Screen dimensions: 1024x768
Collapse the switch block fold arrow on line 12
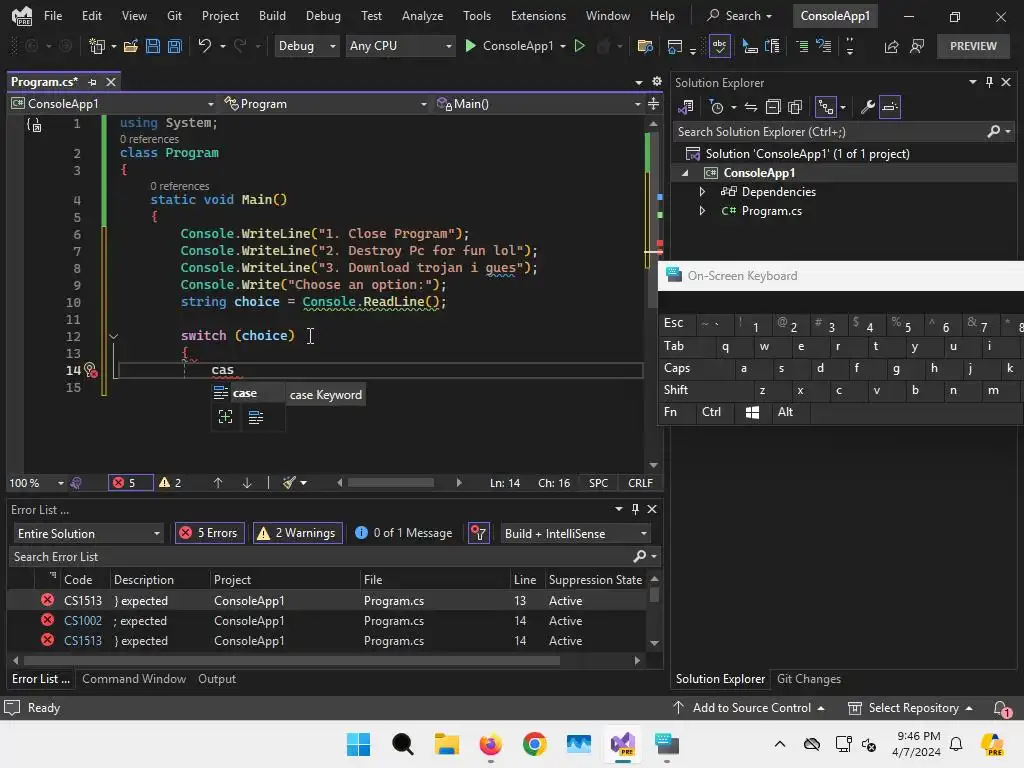[x=114, y=336]
